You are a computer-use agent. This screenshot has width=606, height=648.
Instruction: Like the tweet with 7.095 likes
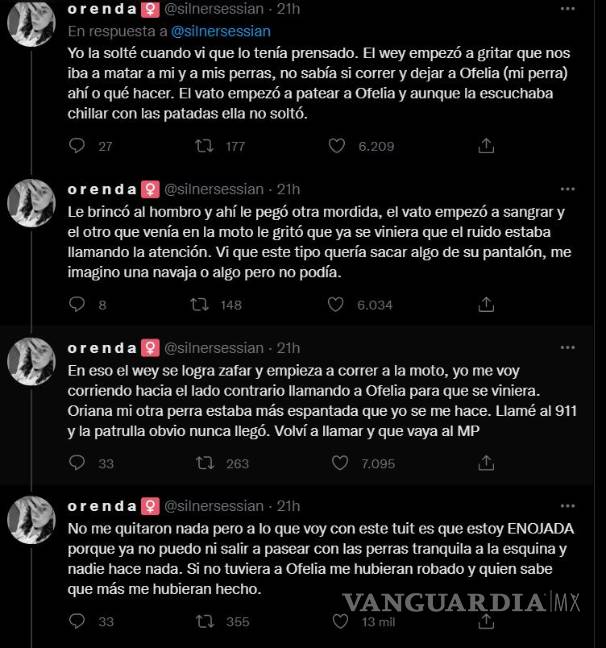(x=340, y=463)
